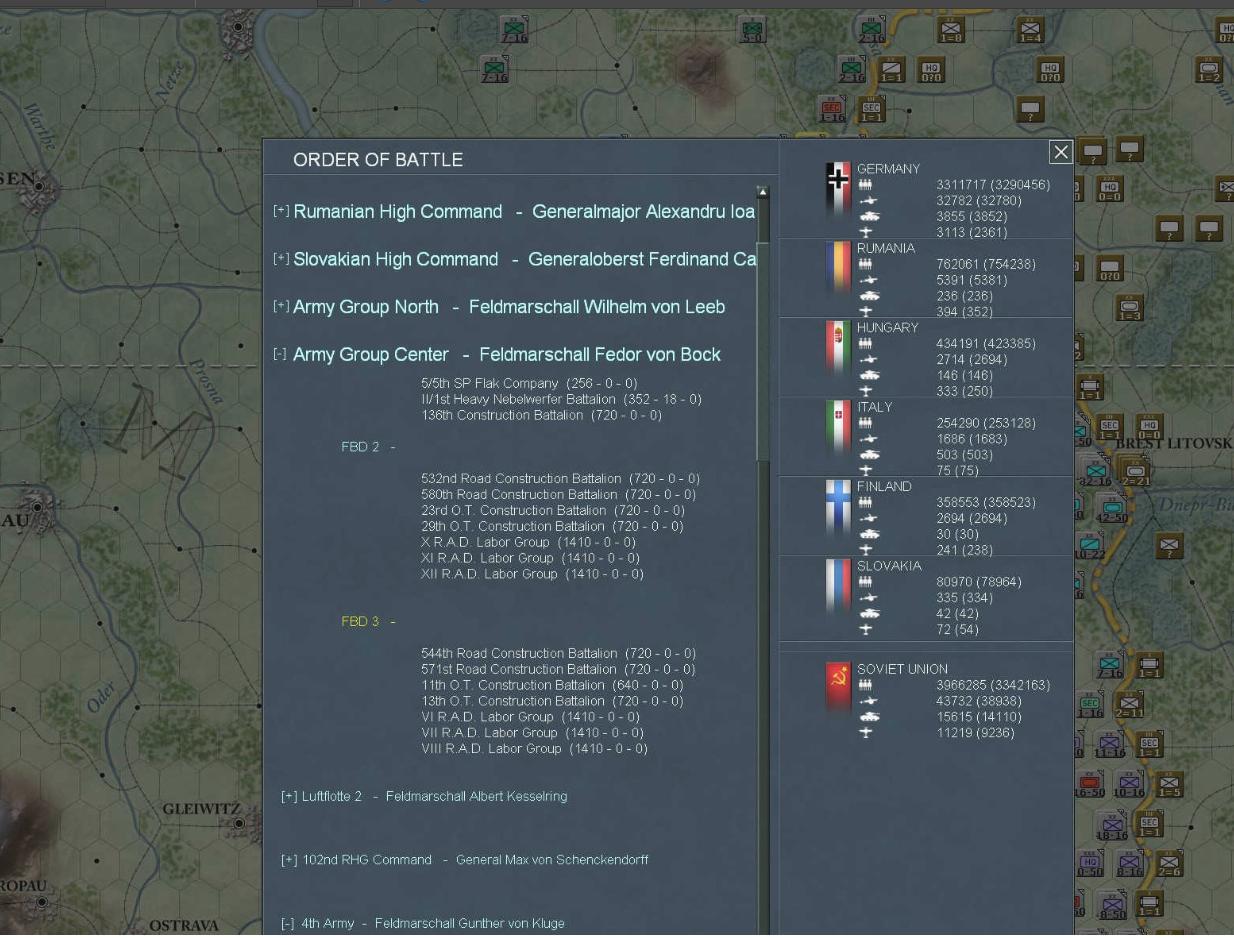Close the Order of Battle window
Image resolution: width=1234 pixels, height=938 pixels.
pyautogui.click(x=1061, y=152)
